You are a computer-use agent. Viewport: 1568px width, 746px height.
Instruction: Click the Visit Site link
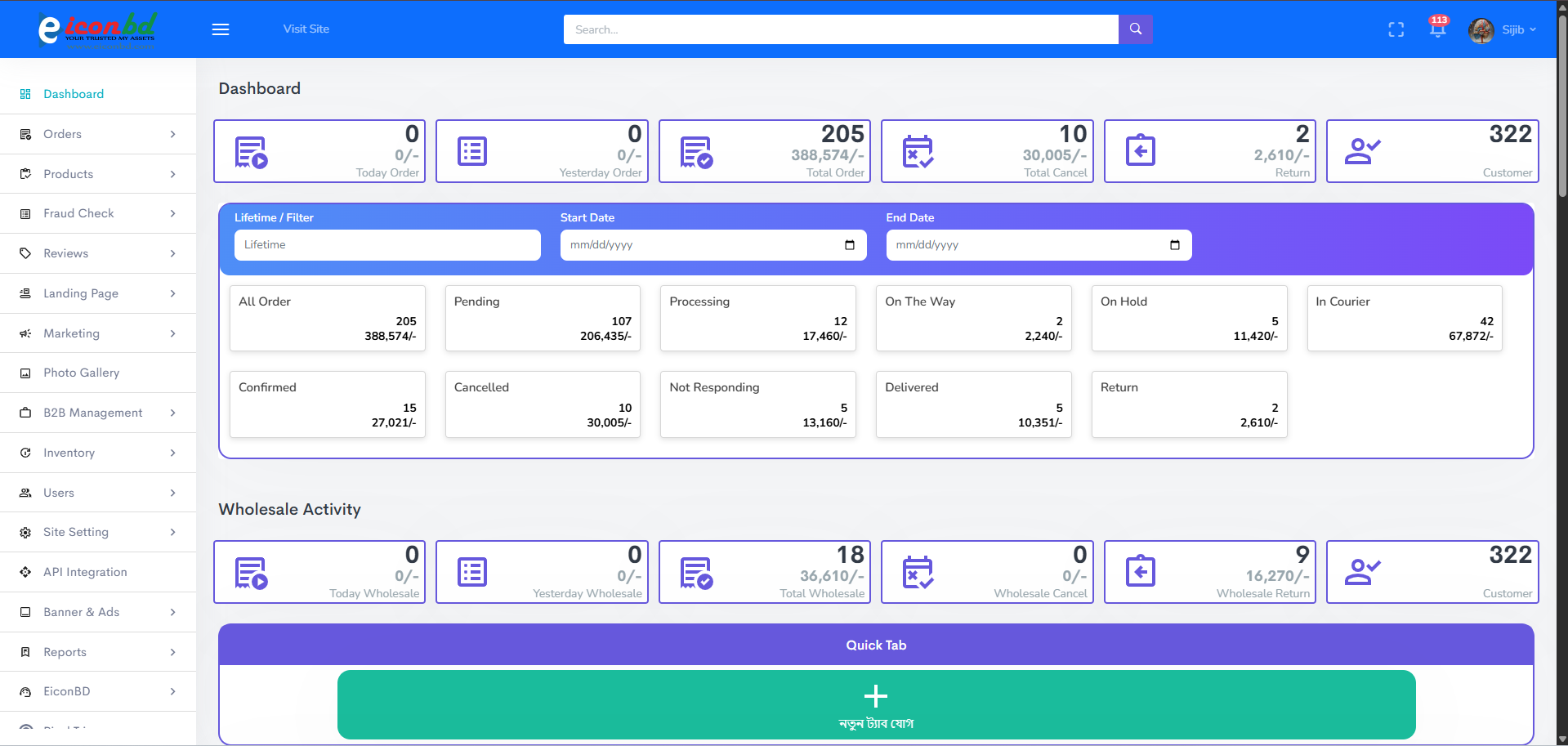(306, 29)
